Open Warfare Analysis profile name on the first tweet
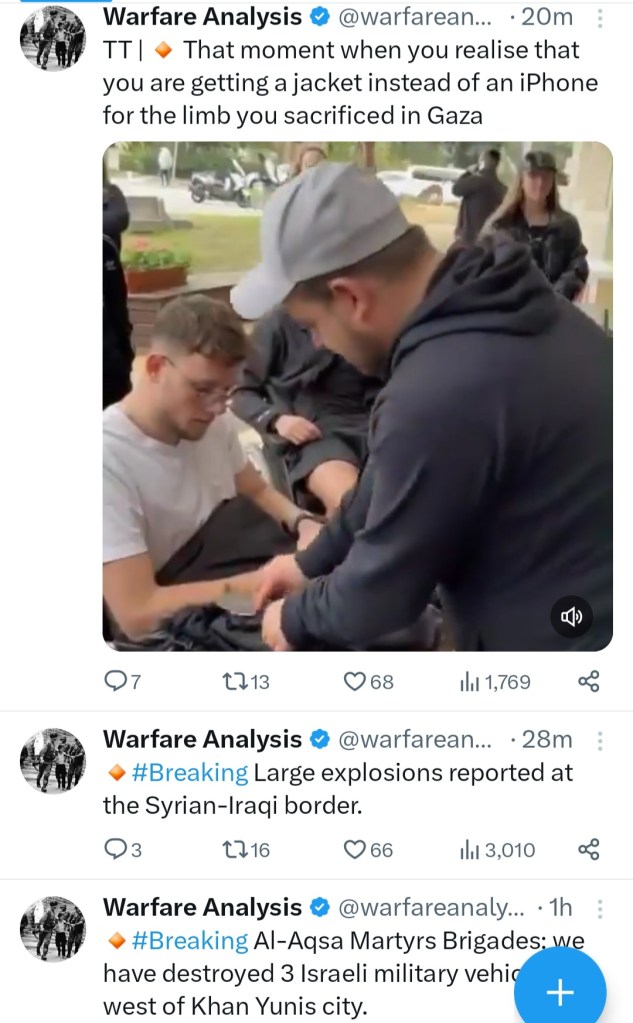633x1023 pixels. point(202,16)
